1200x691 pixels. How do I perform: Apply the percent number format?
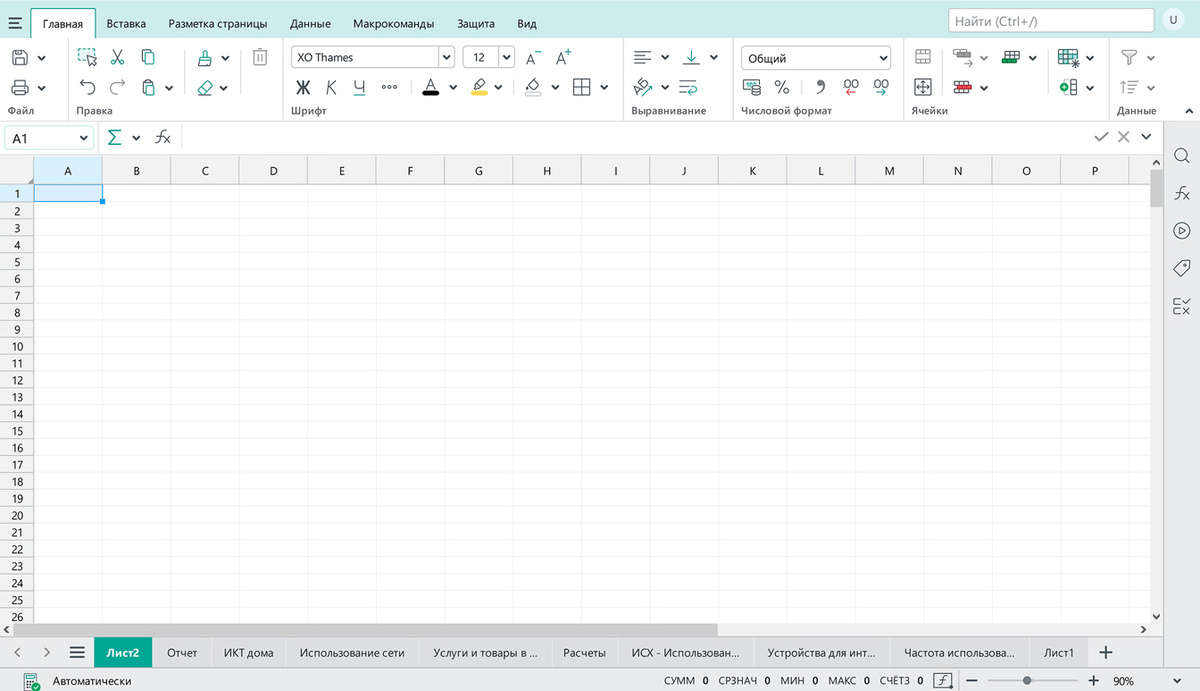[x=782, y=87]
